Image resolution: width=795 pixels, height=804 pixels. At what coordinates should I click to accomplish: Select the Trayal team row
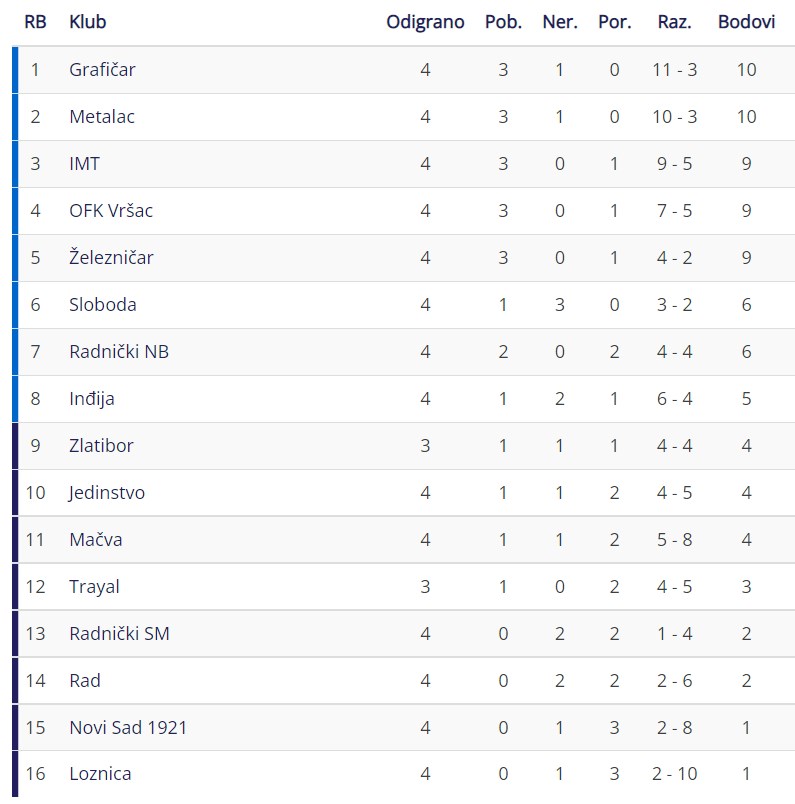click(x=404, y=587)
